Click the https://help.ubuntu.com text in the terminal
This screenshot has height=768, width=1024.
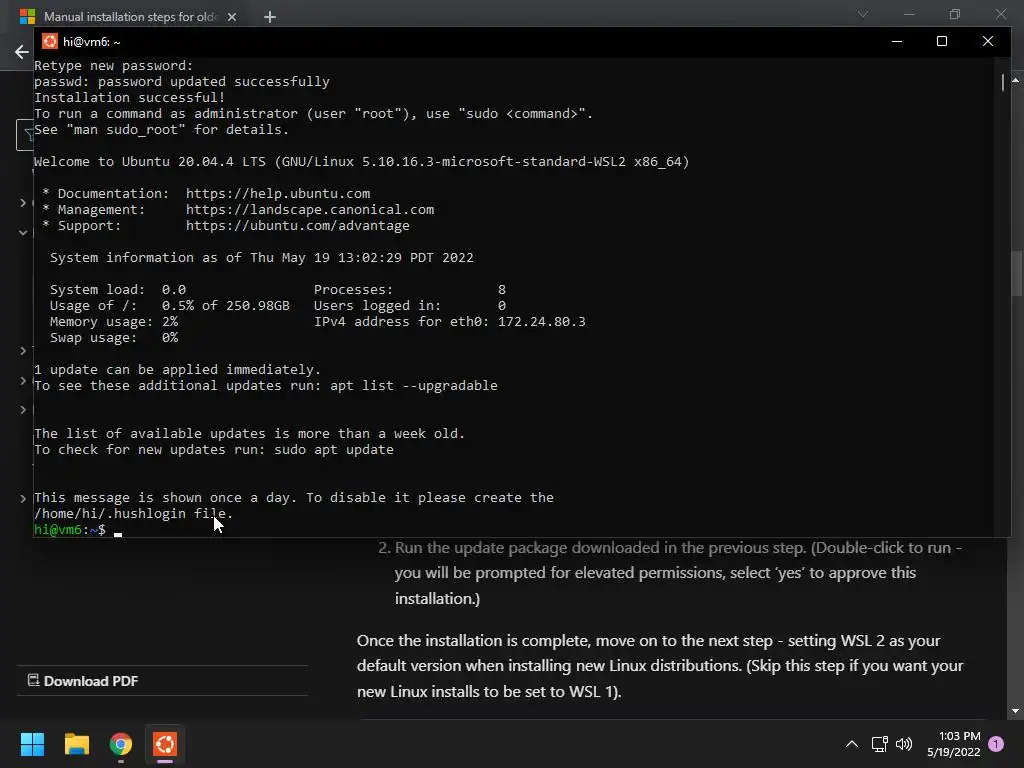(278, 193)
